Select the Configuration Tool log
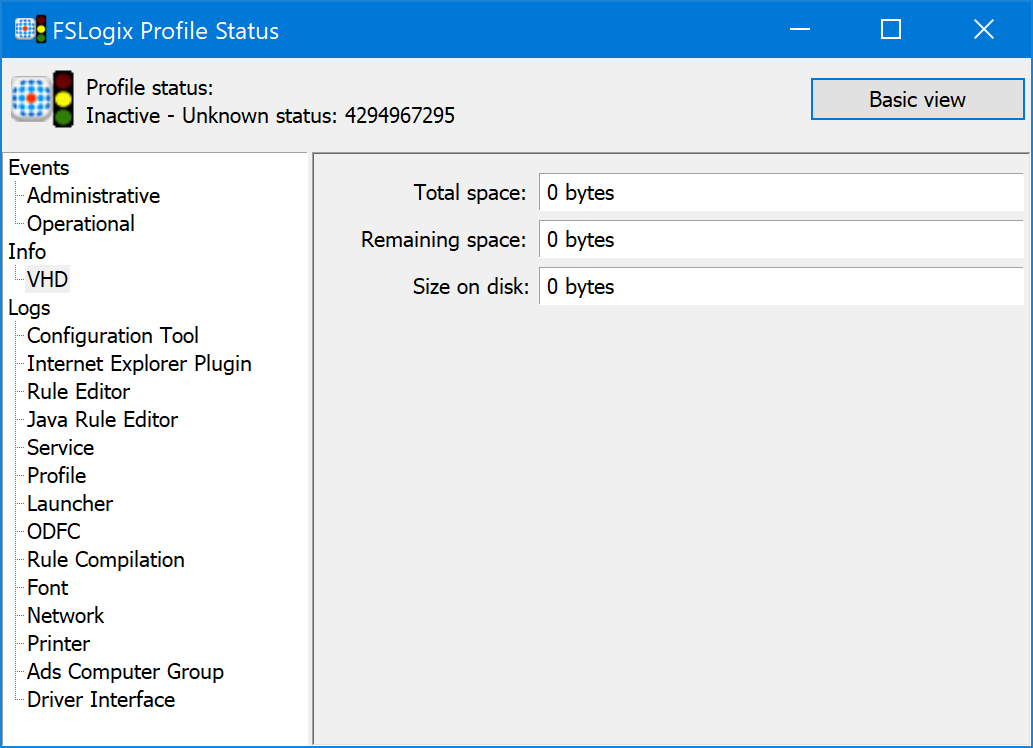The image size is (1033, 748). [x=112, y=335]
